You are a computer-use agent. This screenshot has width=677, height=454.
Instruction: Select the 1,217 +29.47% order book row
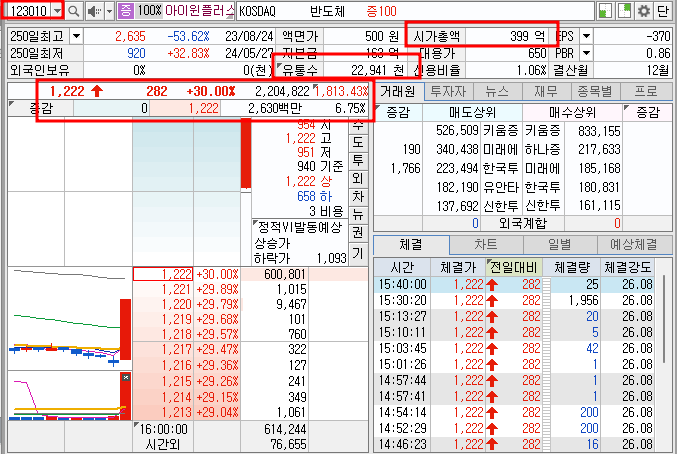click(250, 349)
